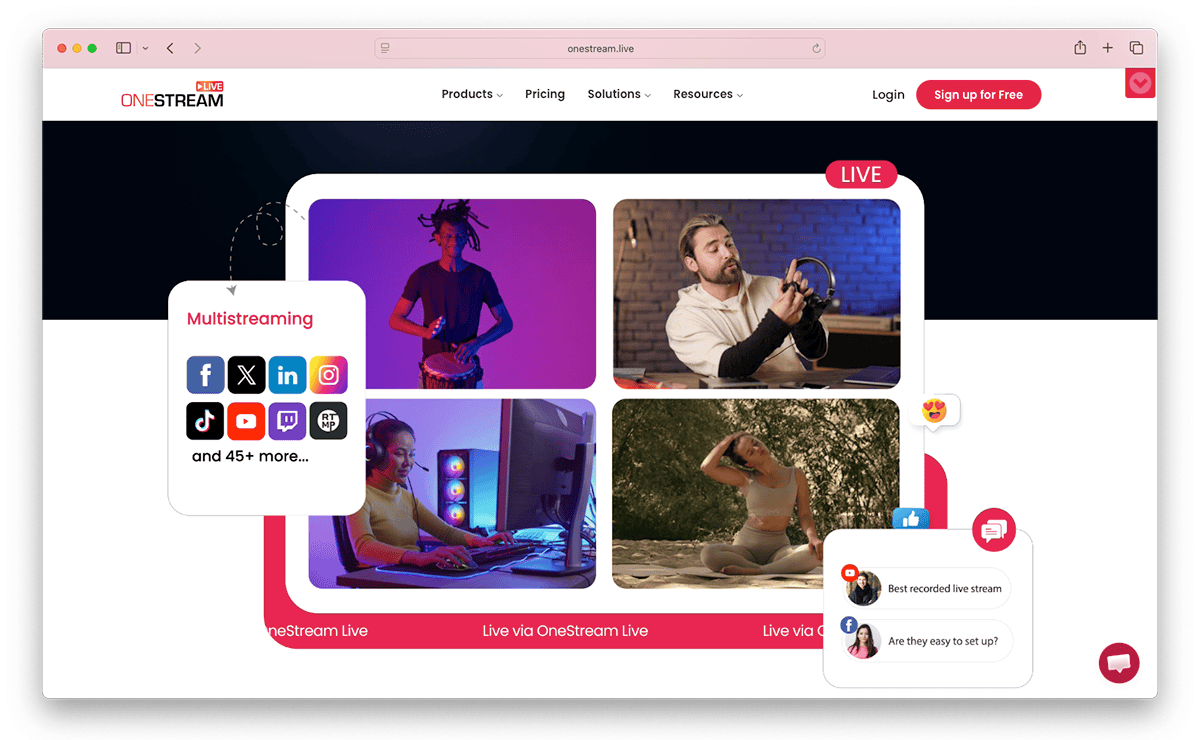The image size is (1200, 740).
Task: Click 'Best recorded live stream' comment
Action: pos(926,588)
